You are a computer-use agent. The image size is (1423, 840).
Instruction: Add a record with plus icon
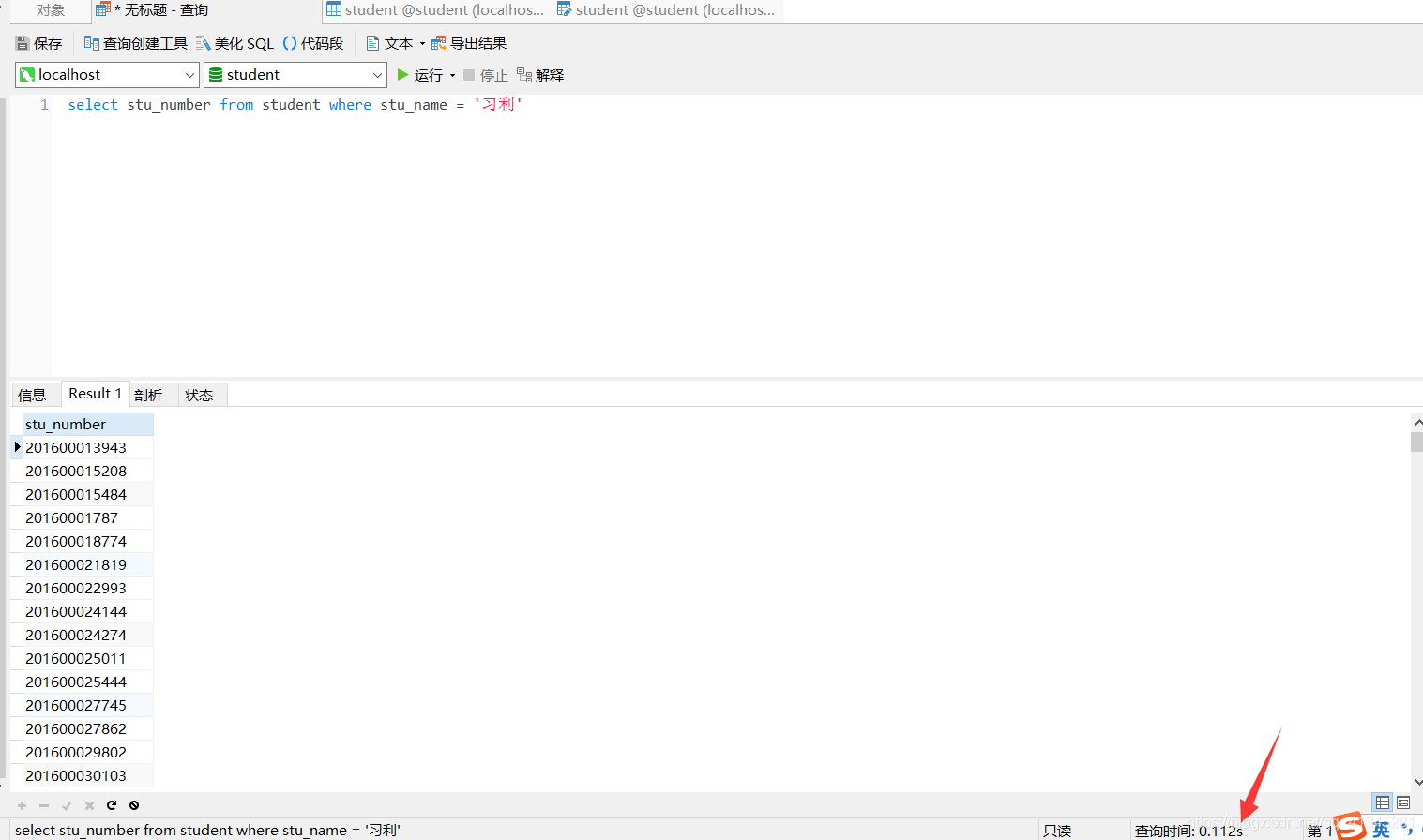point(22,805)
